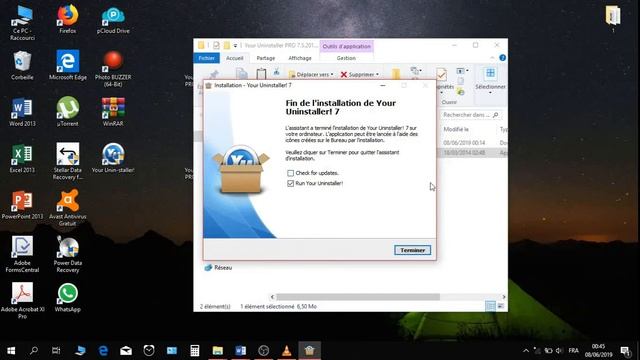Open the Power Data Recovery desktop icon
This screenshot has height=360, width=640.
[68, 254]
